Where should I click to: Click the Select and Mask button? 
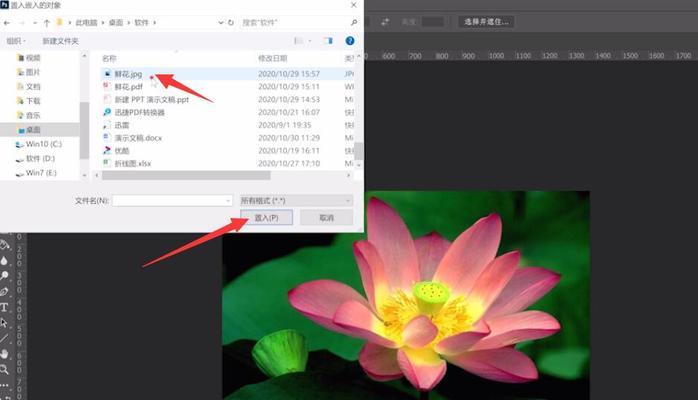pos(486,22)
